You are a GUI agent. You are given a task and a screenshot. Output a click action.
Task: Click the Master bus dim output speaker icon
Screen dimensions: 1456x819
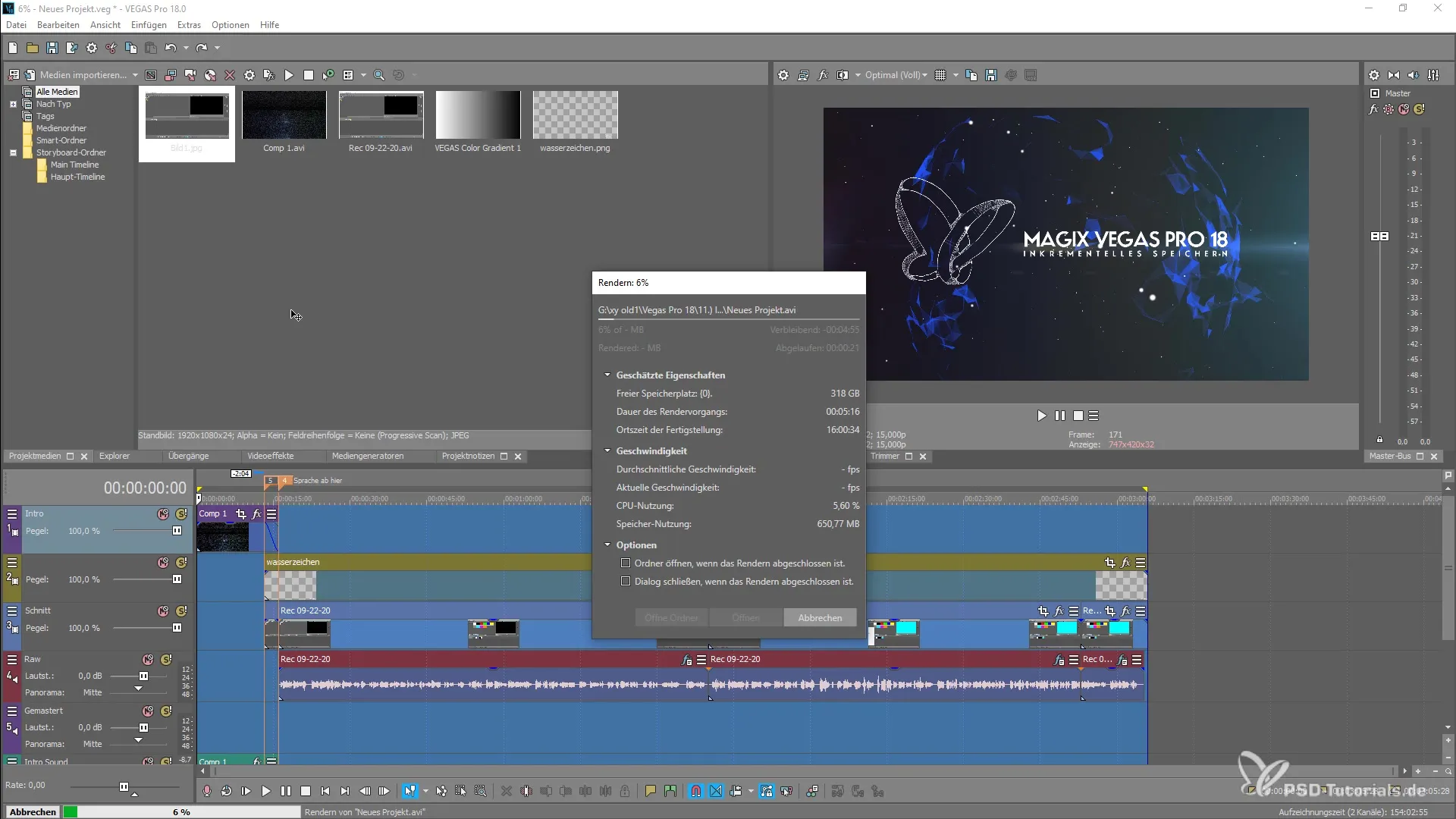click(1414, 75)
